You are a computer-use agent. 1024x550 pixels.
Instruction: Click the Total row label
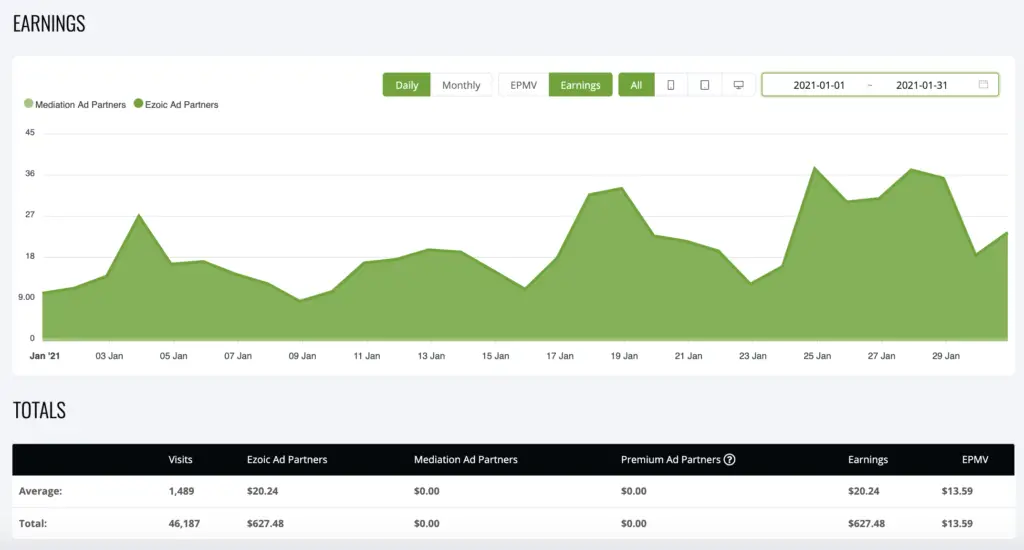(33, 523)
